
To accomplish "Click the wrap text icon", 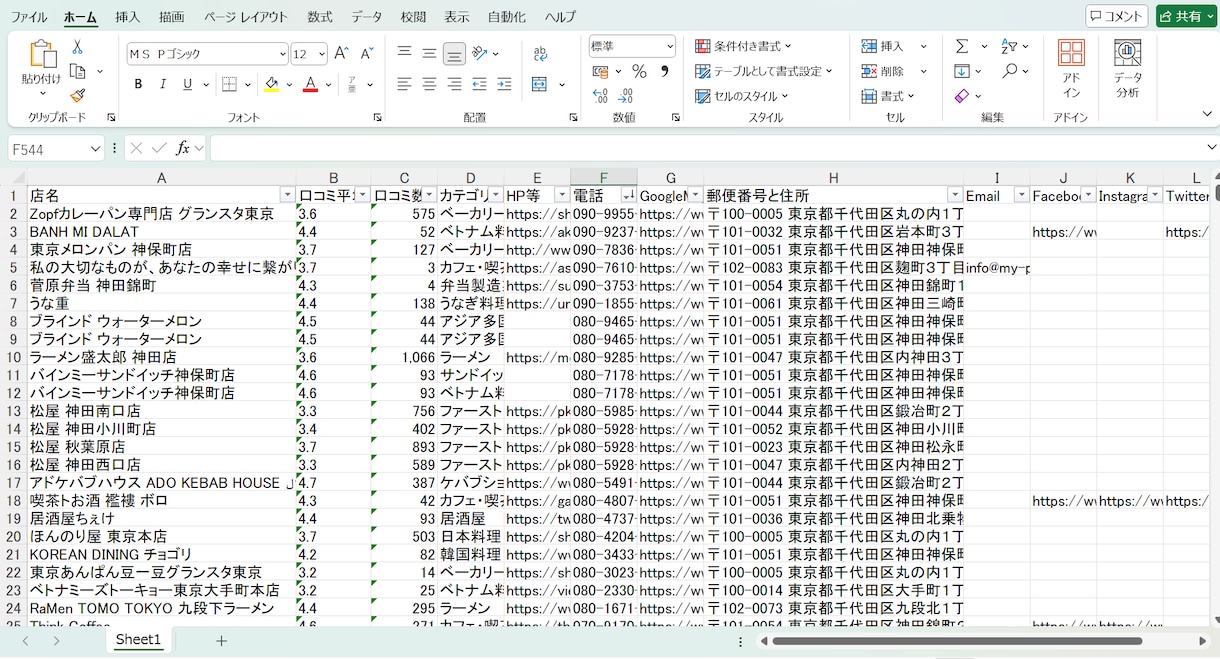I will click(x=541, y=54).
